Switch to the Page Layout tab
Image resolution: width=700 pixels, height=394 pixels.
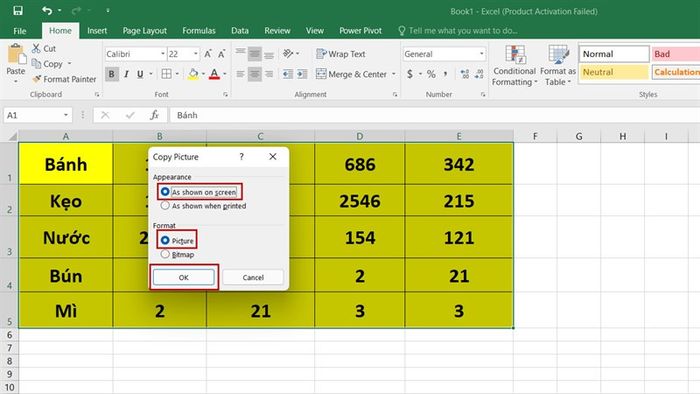click(145, 31)
